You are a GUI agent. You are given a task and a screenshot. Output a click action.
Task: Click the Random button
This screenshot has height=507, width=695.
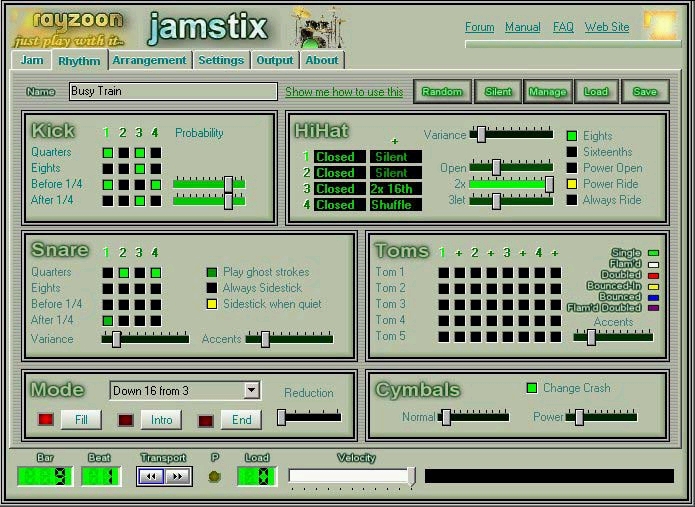[442, 92]
